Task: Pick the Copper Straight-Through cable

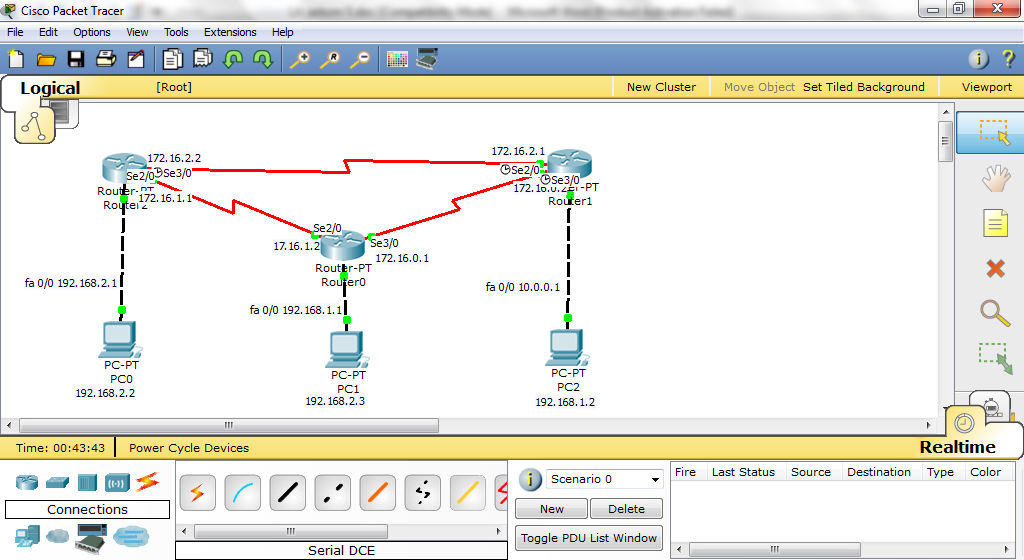Action: [x=287, y=492]
